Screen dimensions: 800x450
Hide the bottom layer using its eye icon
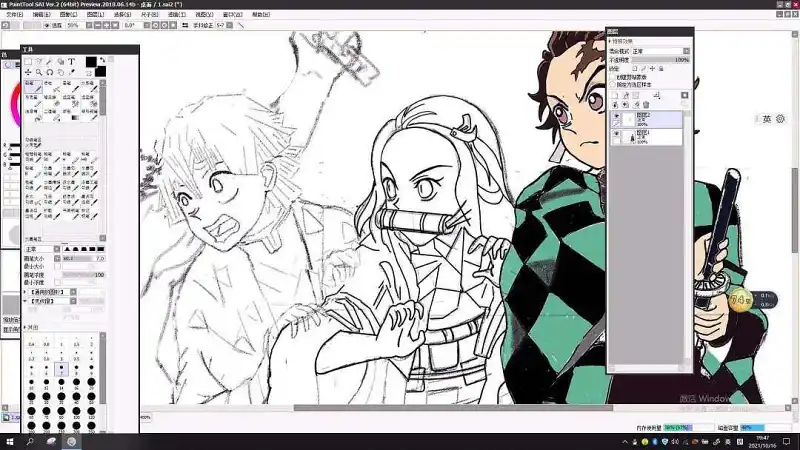(x=616, y=134)
